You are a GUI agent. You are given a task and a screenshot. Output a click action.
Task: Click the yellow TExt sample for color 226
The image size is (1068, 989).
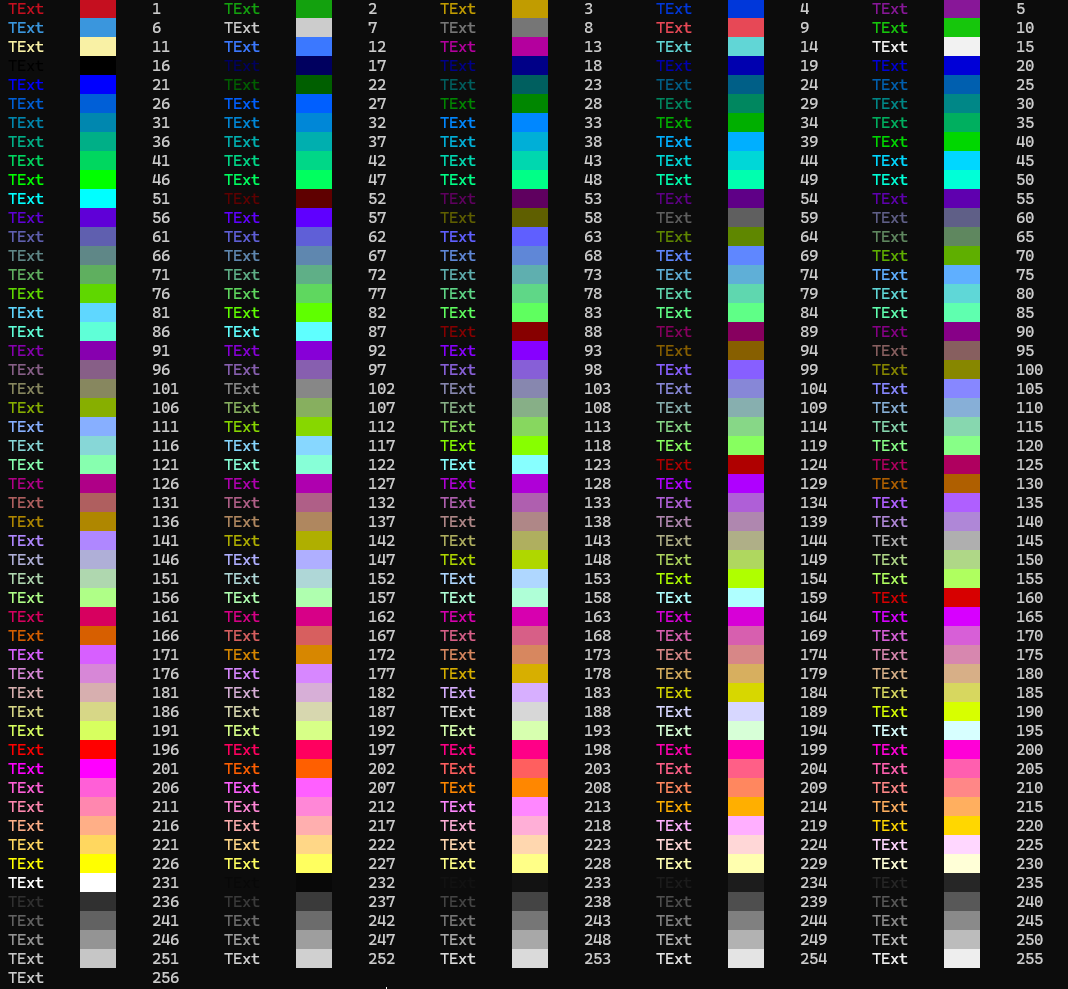tap(25, 864)
